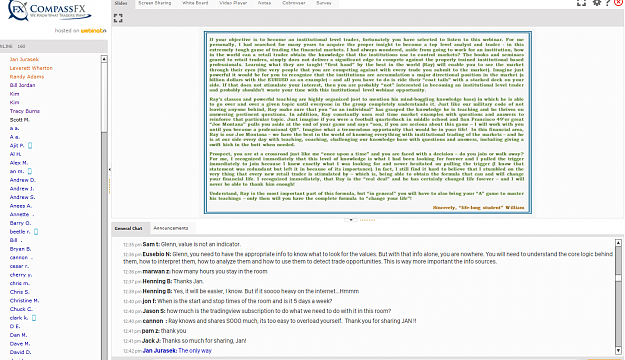Viewport: 625px width, 360px height.
Task: Select attendee David D.
Action: click(x=20, y=352)
